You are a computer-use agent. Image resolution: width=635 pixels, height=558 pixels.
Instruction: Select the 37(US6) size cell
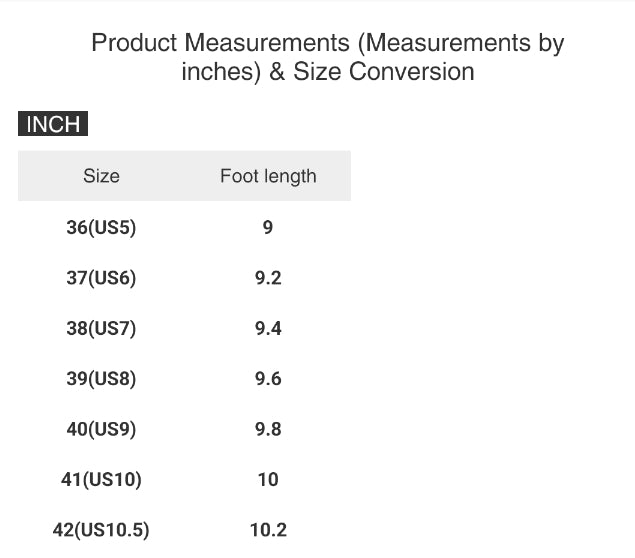(101, 278)
